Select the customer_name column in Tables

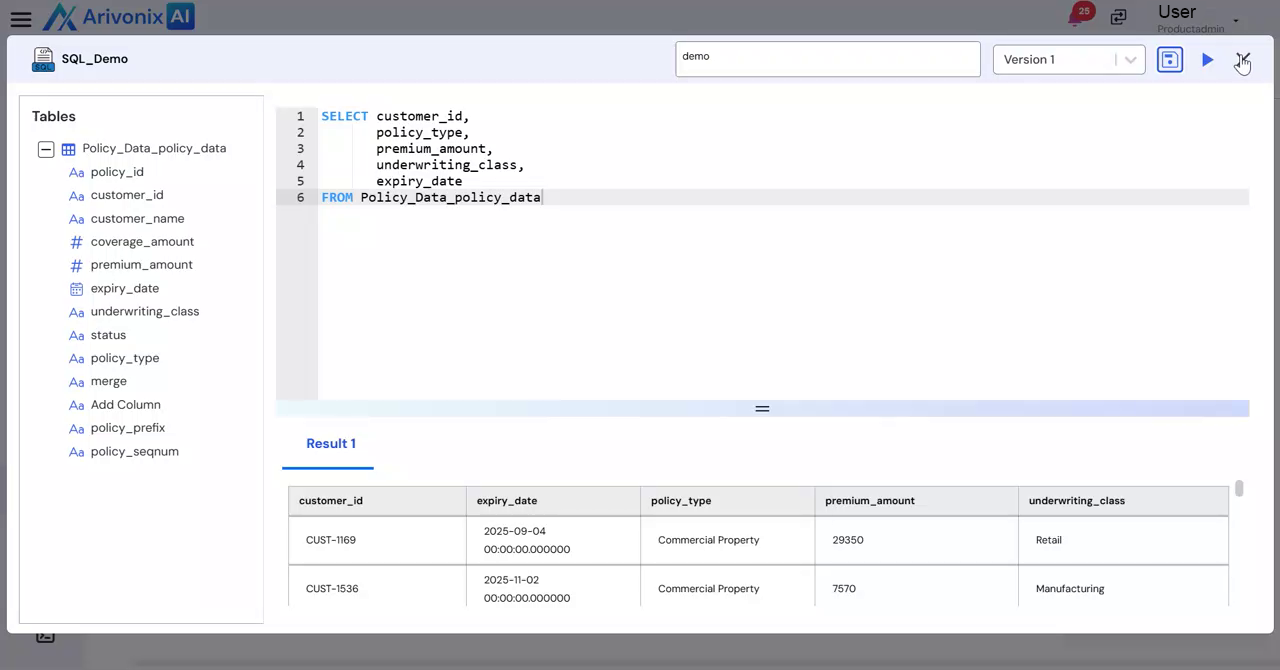[137, 219]
